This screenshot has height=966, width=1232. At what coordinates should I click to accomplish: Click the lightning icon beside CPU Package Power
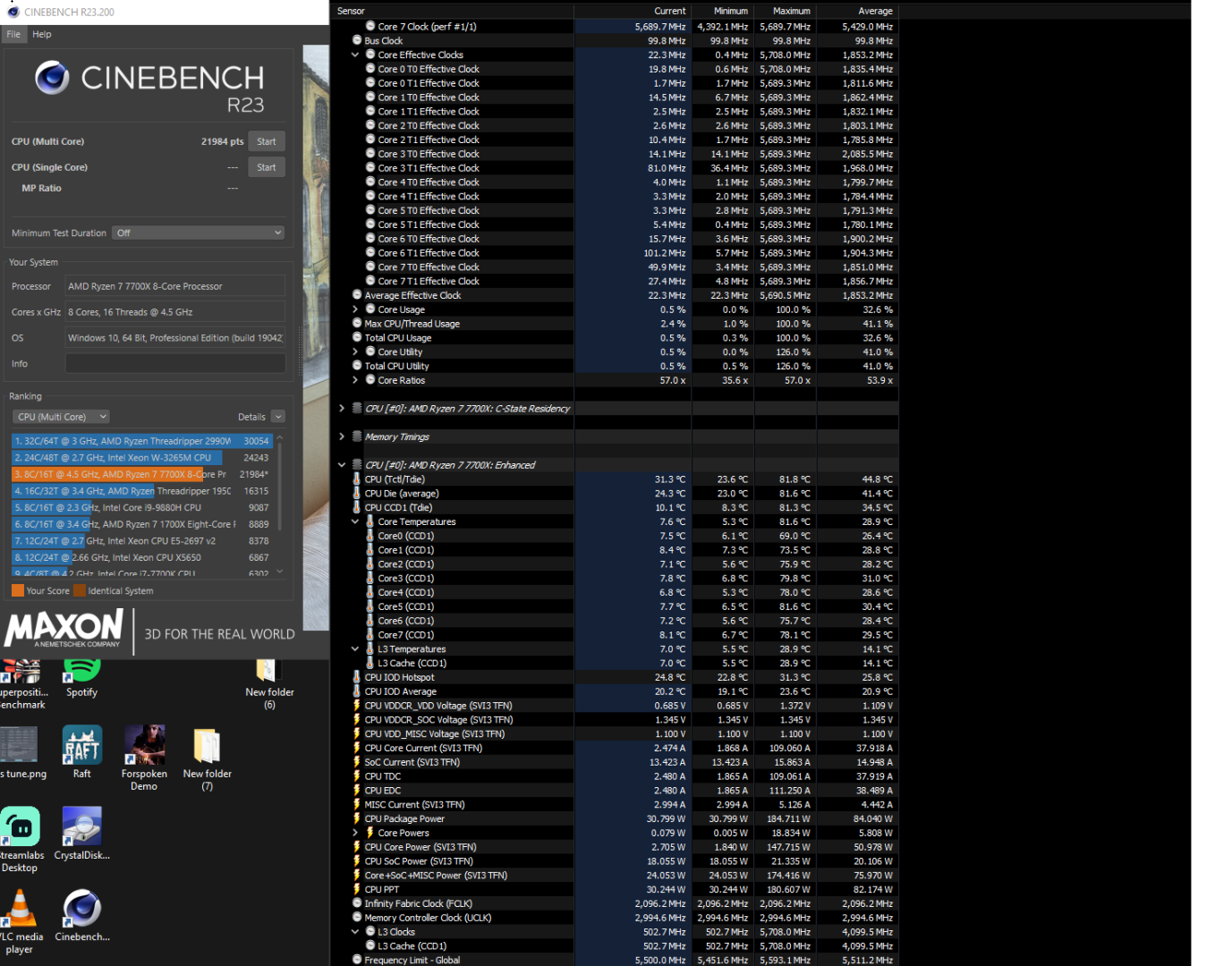[357, 818]
